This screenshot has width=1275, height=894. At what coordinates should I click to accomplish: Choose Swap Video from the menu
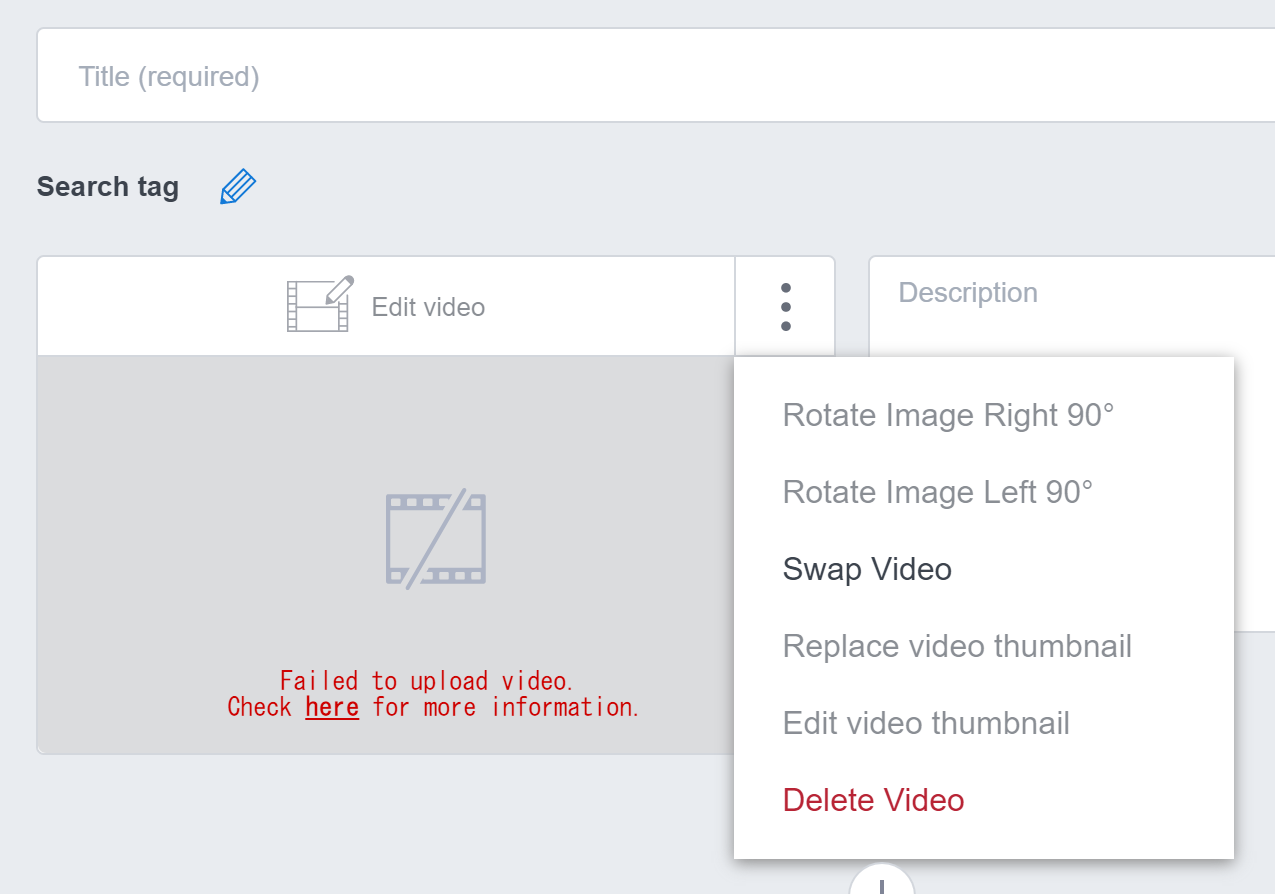(x=867, y=569)
